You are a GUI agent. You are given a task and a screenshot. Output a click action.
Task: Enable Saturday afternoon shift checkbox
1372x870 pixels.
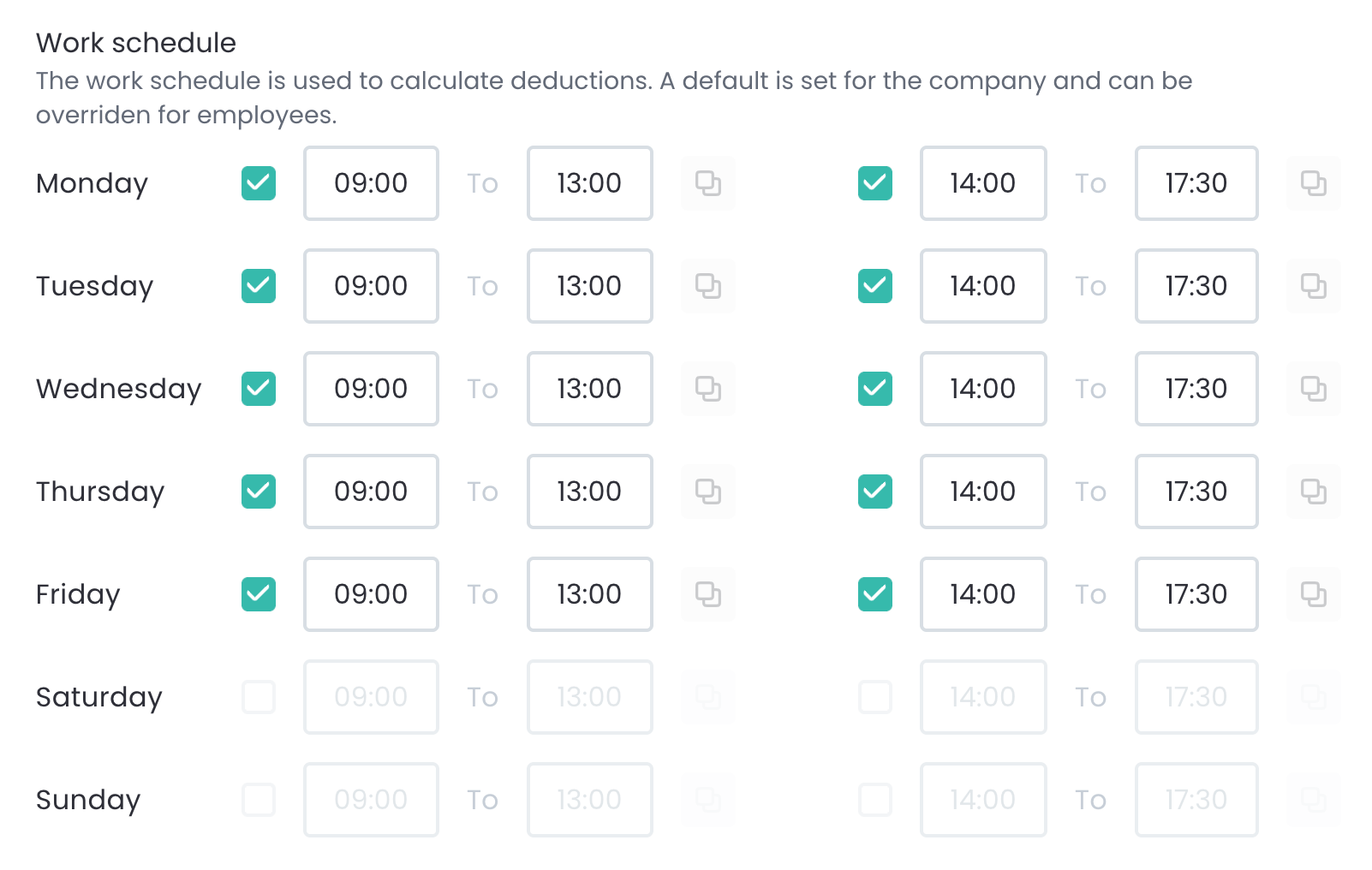tap(875, 697)
